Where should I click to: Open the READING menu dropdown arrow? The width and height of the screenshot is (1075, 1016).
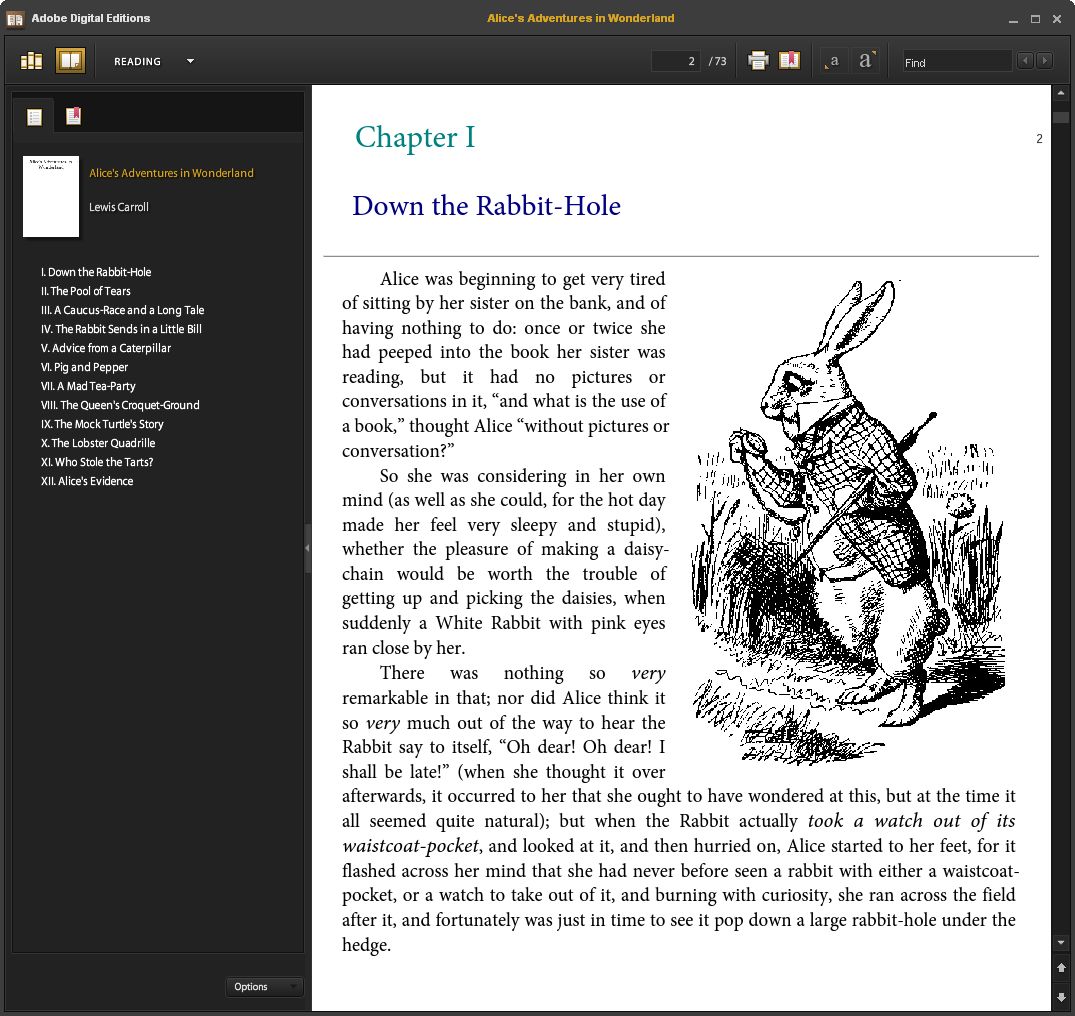[191, 61]
